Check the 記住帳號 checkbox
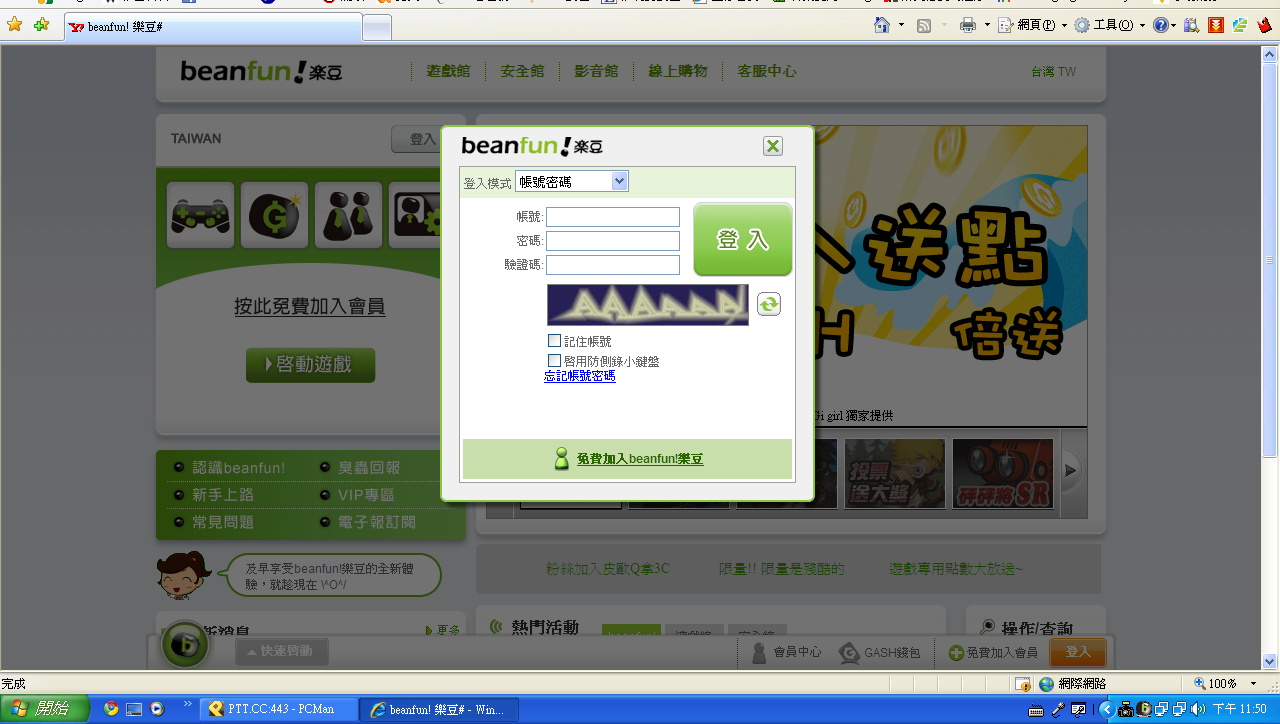Screen dimensions: 1280x724 tap(555, 341)
